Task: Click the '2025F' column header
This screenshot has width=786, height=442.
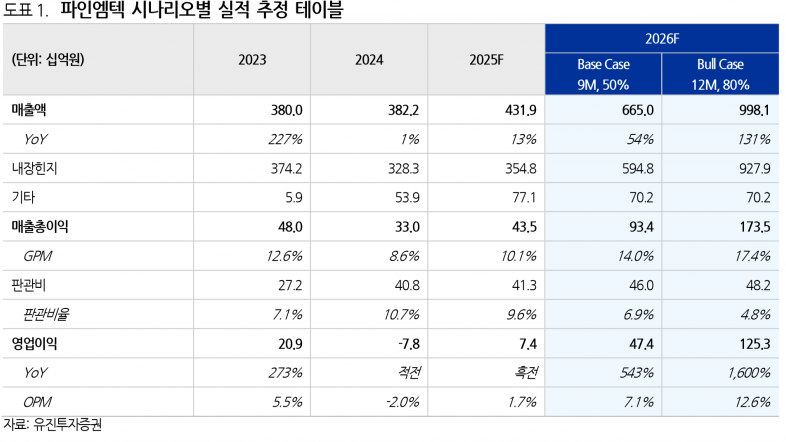Action: click(486, 60)
